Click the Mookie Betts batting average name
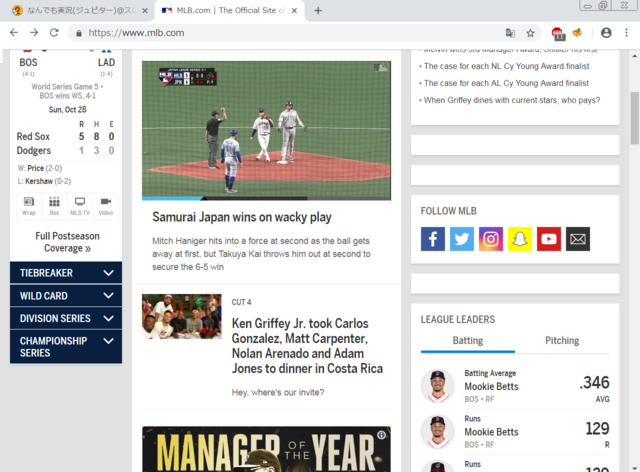This screenshot has height=472, width=640. 491,387
